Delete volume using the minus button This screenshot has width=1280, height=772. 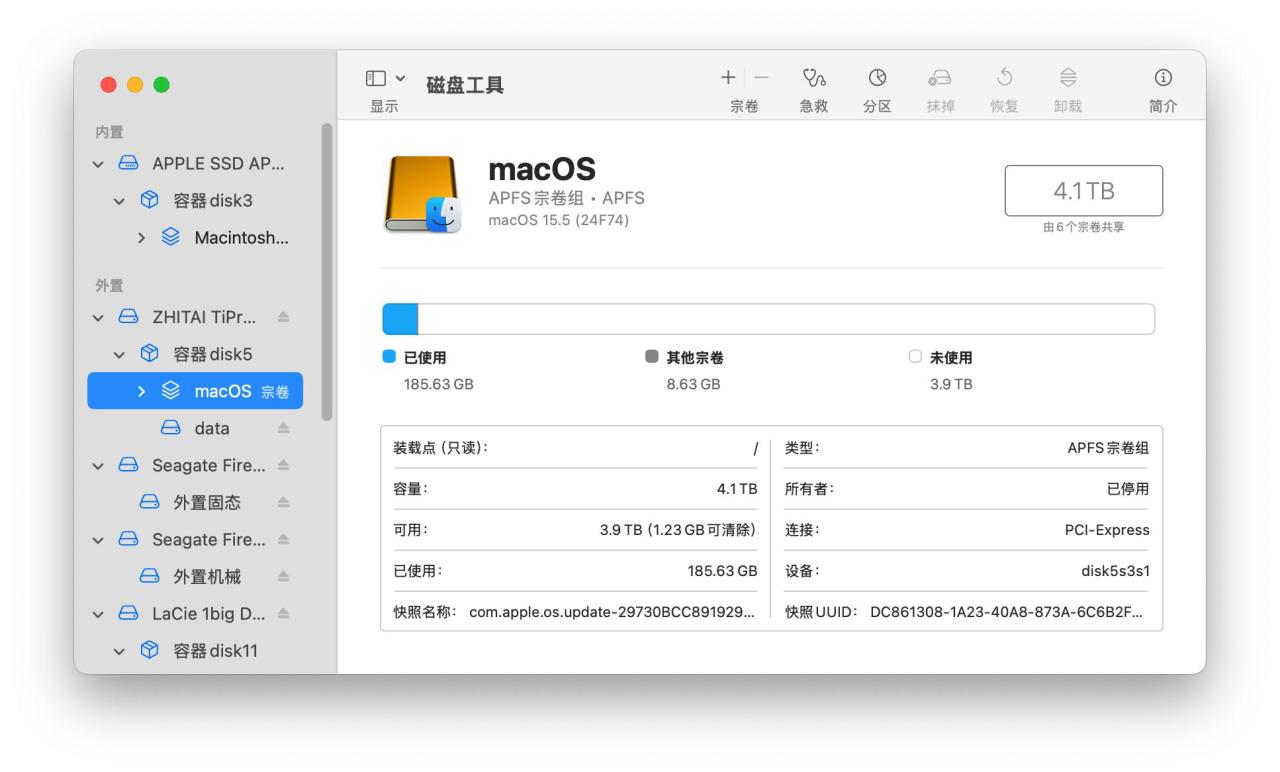(x=762, y=78)
